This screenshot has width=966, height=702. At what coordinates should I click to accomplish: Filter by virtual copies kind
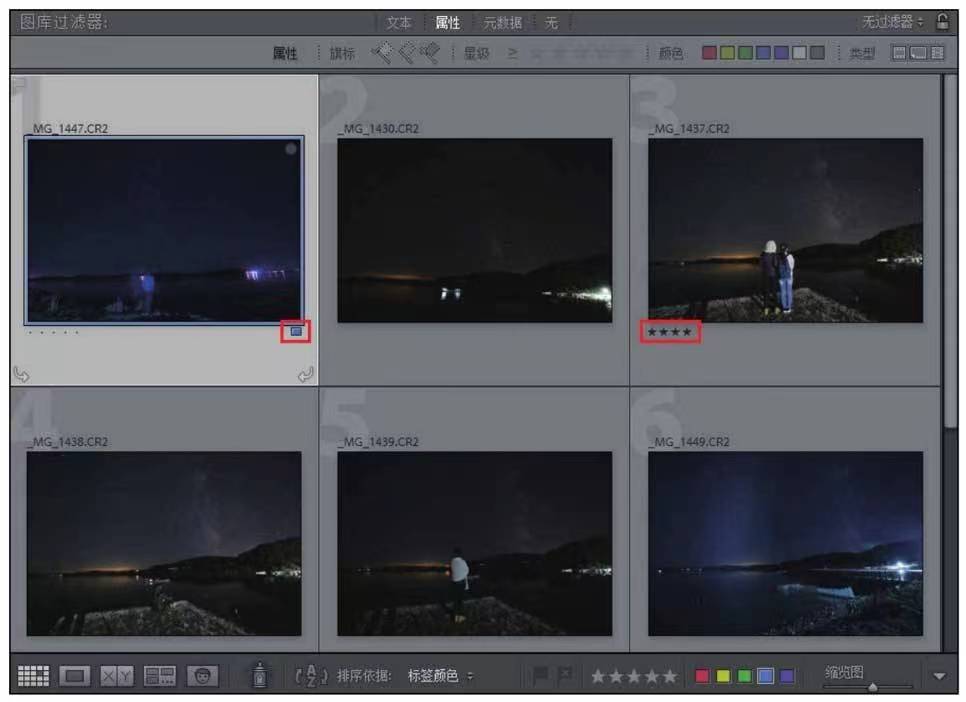(x=918, y=53)
